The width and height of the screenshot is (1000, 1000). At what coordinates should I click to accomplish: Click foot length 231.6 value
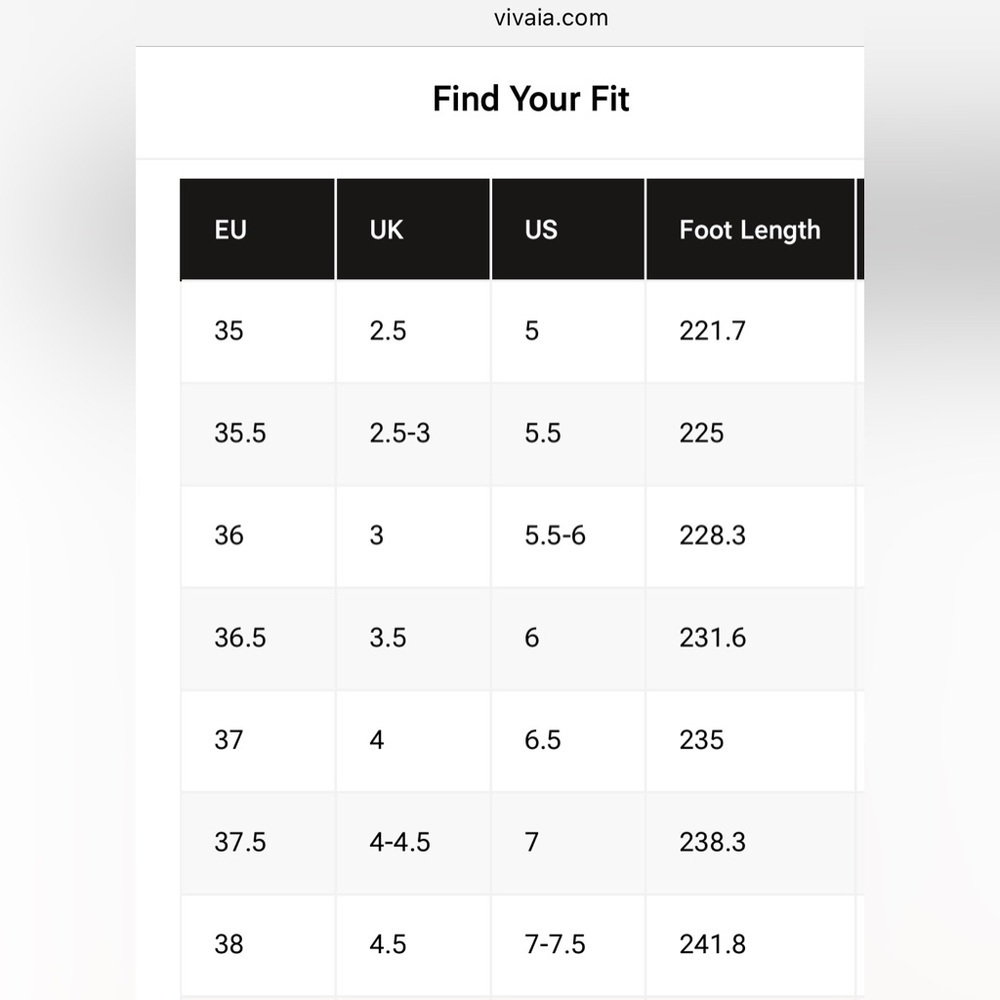(x=712, y=638)
